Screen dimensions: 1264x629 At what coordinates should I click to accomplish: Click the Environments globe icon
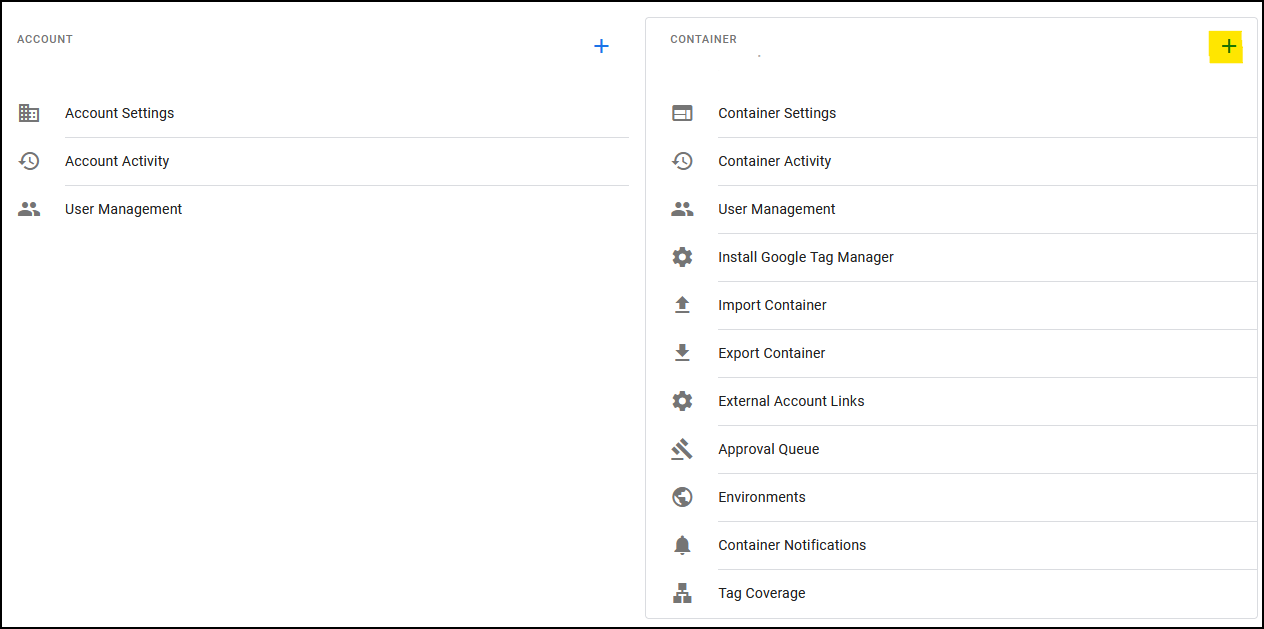(682, 497)
